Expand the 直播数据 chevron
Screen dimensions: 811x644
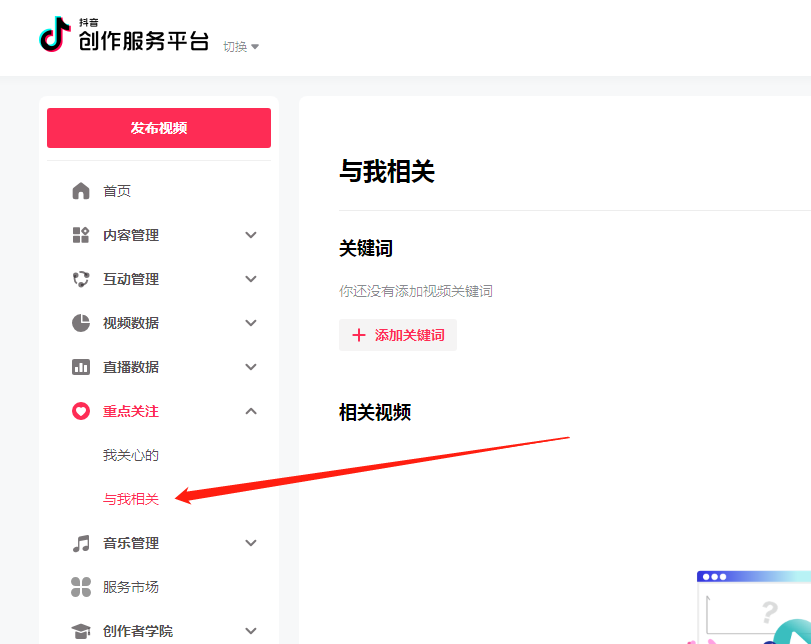[251, 367]
